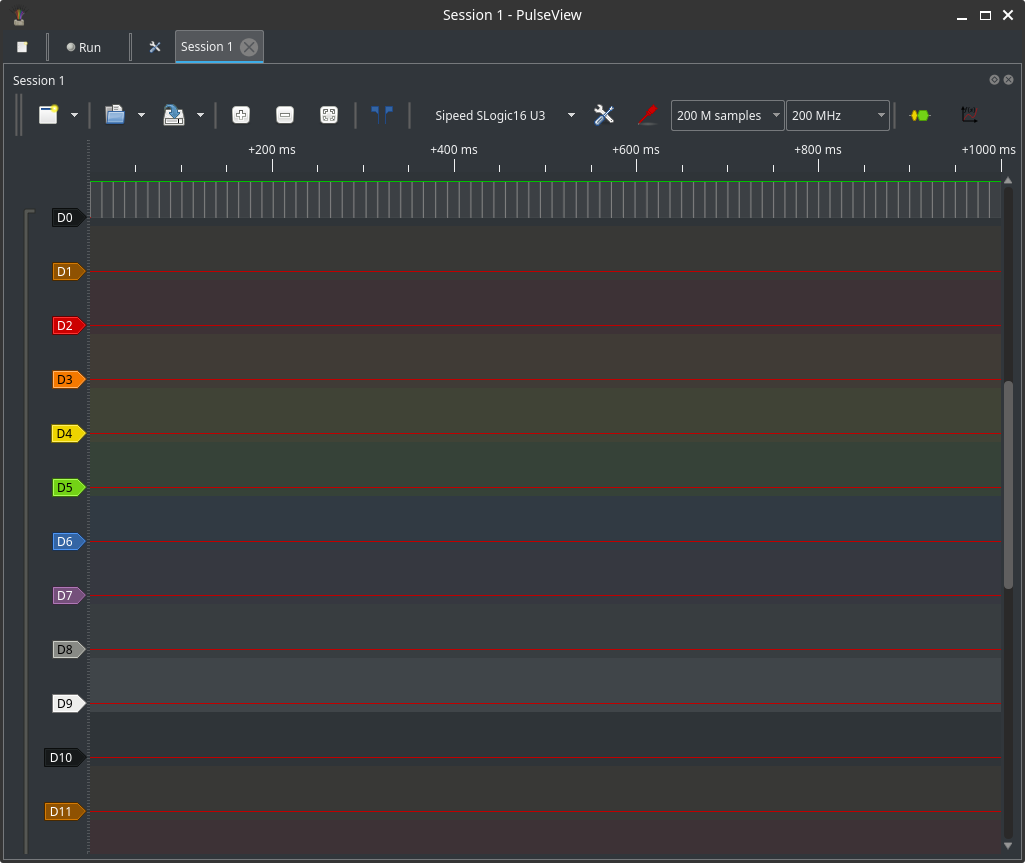Click the new session icon
This screenshot has width=1025, height=863.
point(49,115)
